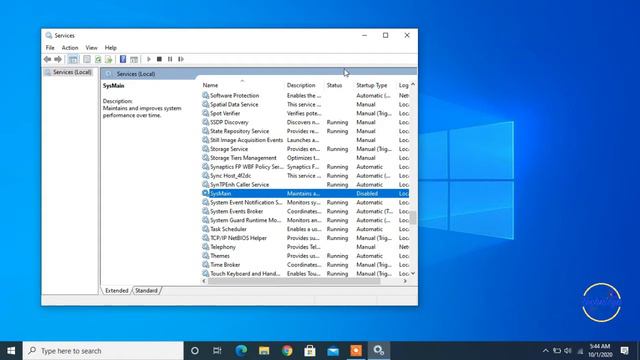Switch to the Extended tab
The height and width of the screenshot is (360, 640).
pyautogui.click(x=117, y=291)
